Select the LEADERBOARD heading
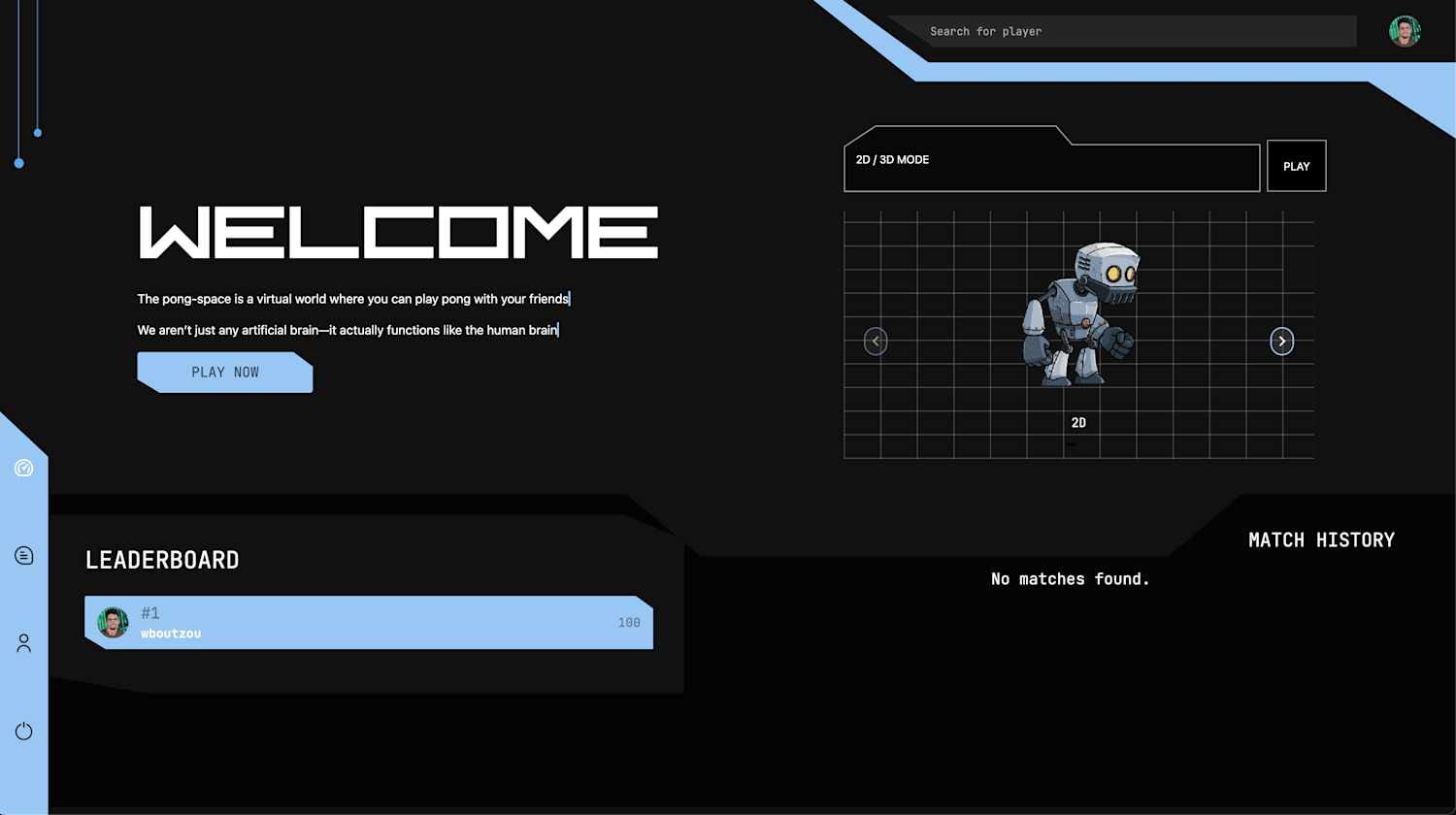The image size is (1456, 815). point(162,560)
